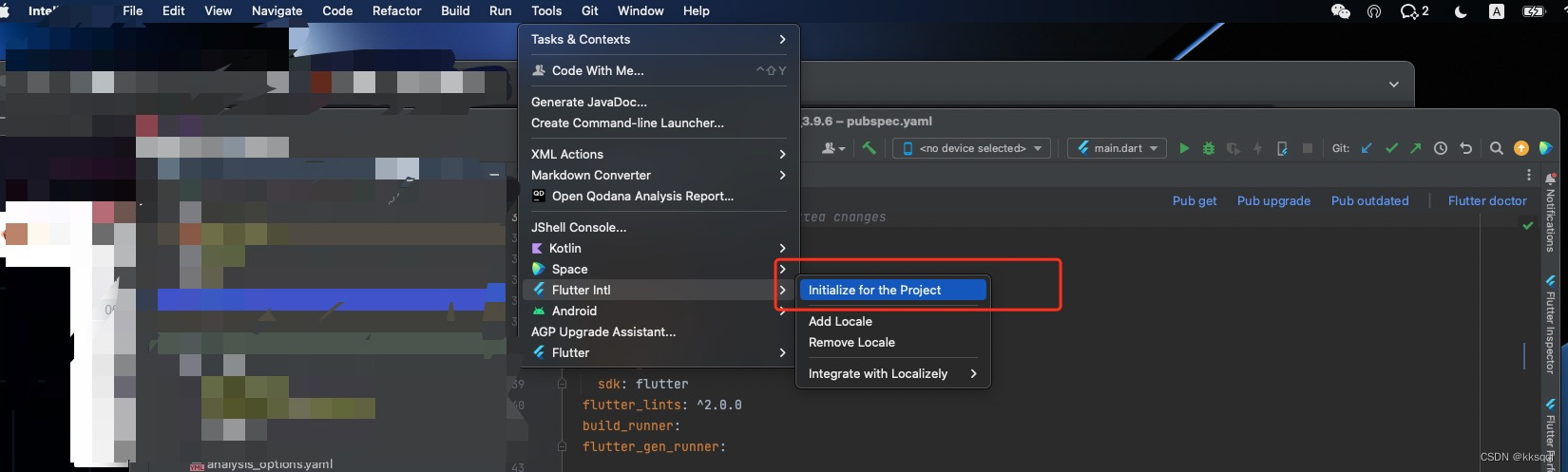
Task: Expand the Space submenu
Action: (660, 269)
